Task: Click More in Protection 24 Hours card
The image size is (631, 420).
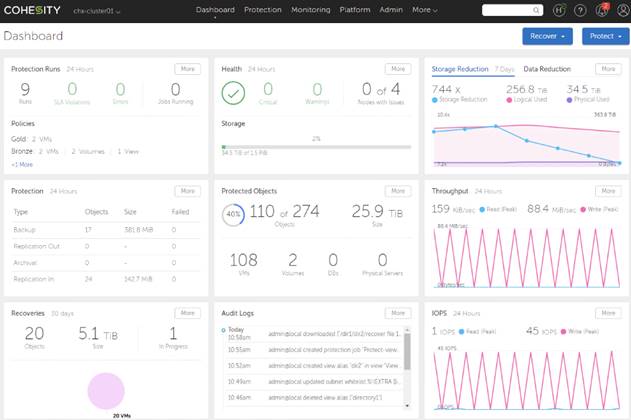Action: pyautogui.click(x=188, y=191)
